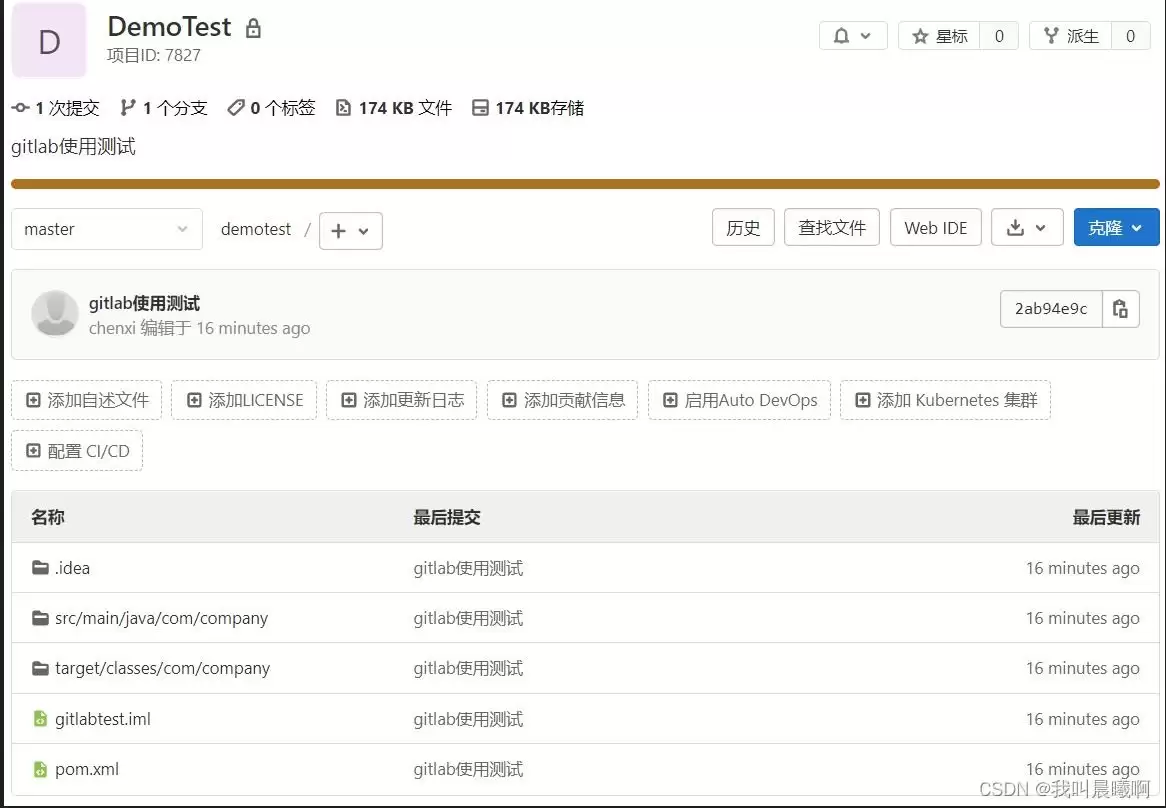Open last commit link in src/main row
1166x808 pixels.
click(x=468, y=618)
